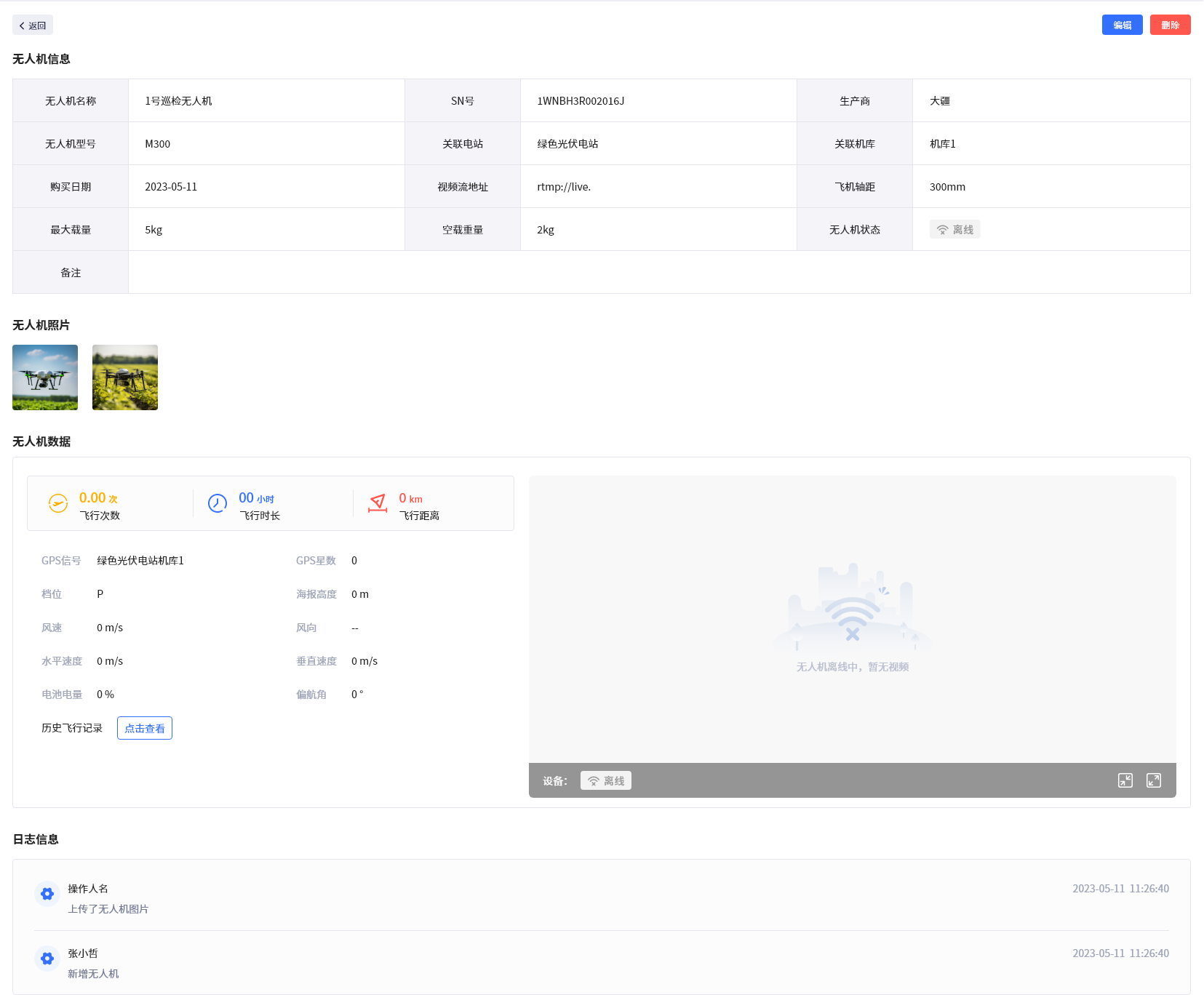Click the operator name 张小哲
The height and width of the screenshot is (1008, 1204).
point(83,953)
